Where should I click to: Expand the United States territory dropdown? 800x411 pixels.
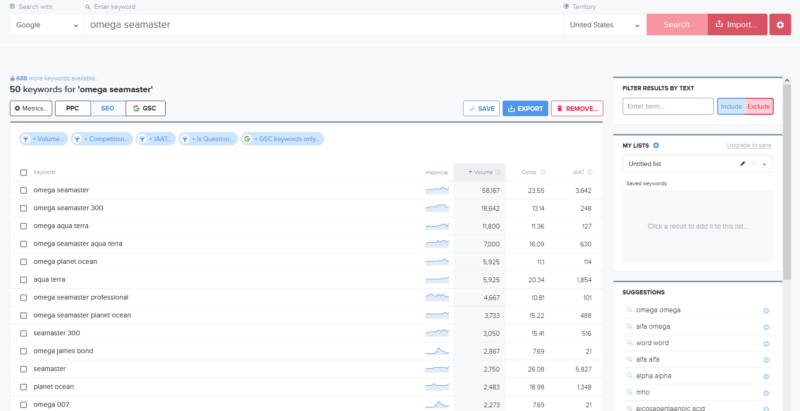click(x=603, y=24)
